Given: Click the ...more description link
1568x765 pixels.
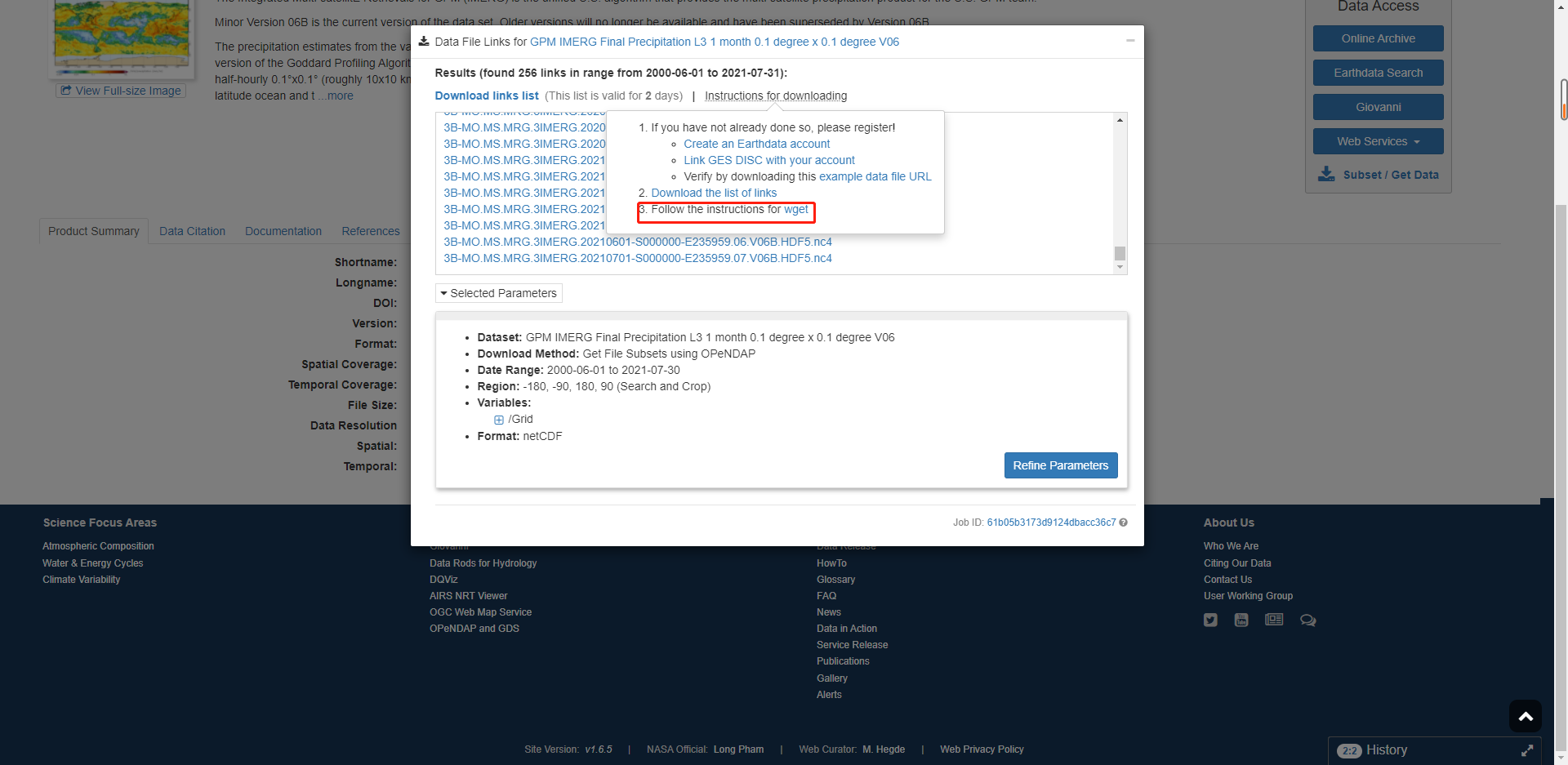Looking at the screenshot, I should point(336,96).
